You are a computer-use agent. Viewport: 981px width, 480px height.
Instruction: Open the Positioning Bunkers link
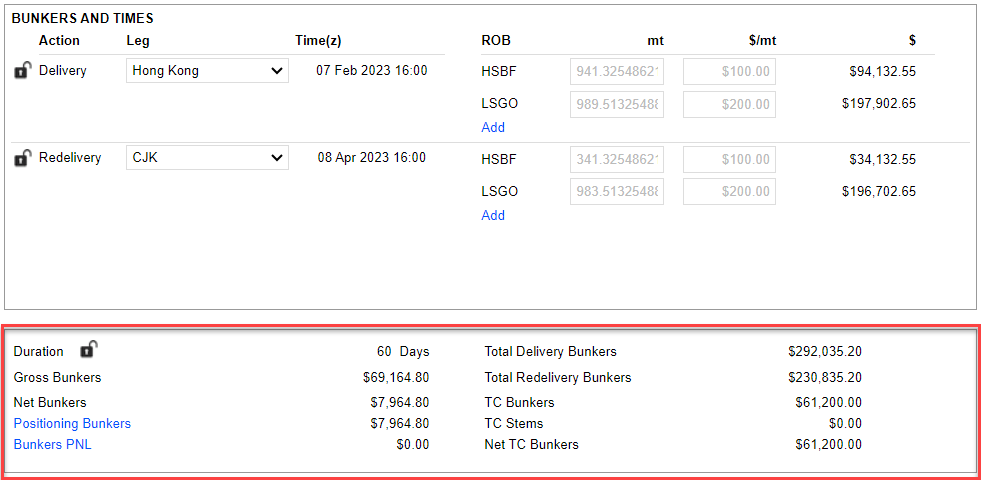point(72,423)
